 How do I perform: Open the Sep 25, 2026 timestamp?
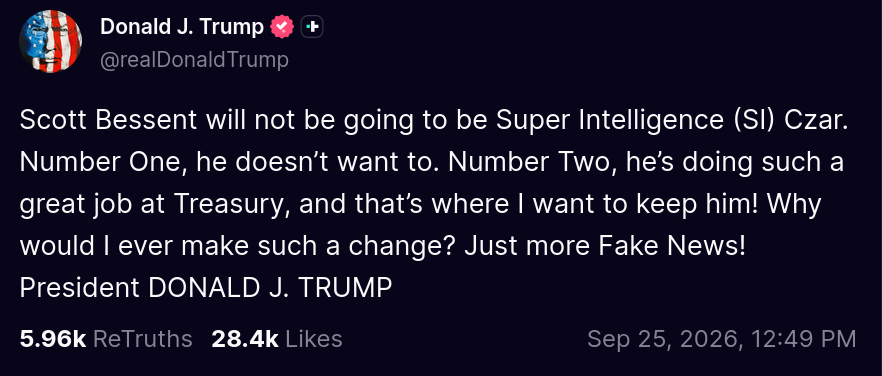(722, 339)
